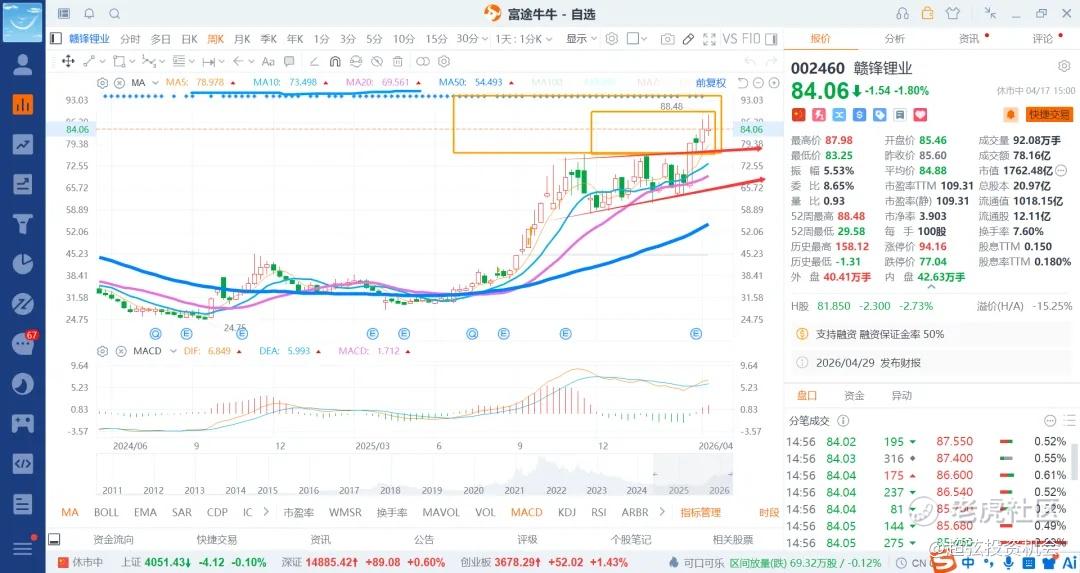Open the quotes bar-chart sidebar icon
The width and height of the screenshot is (1080, 573).
[x=23, y=104]
